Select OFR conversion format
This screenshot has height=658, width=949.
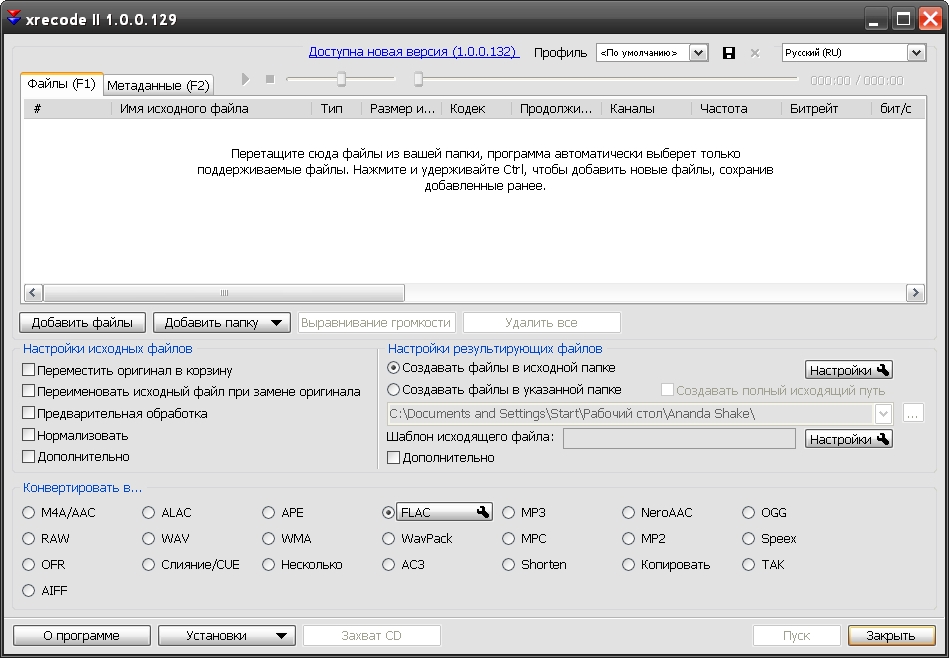[x=28, y=564]
